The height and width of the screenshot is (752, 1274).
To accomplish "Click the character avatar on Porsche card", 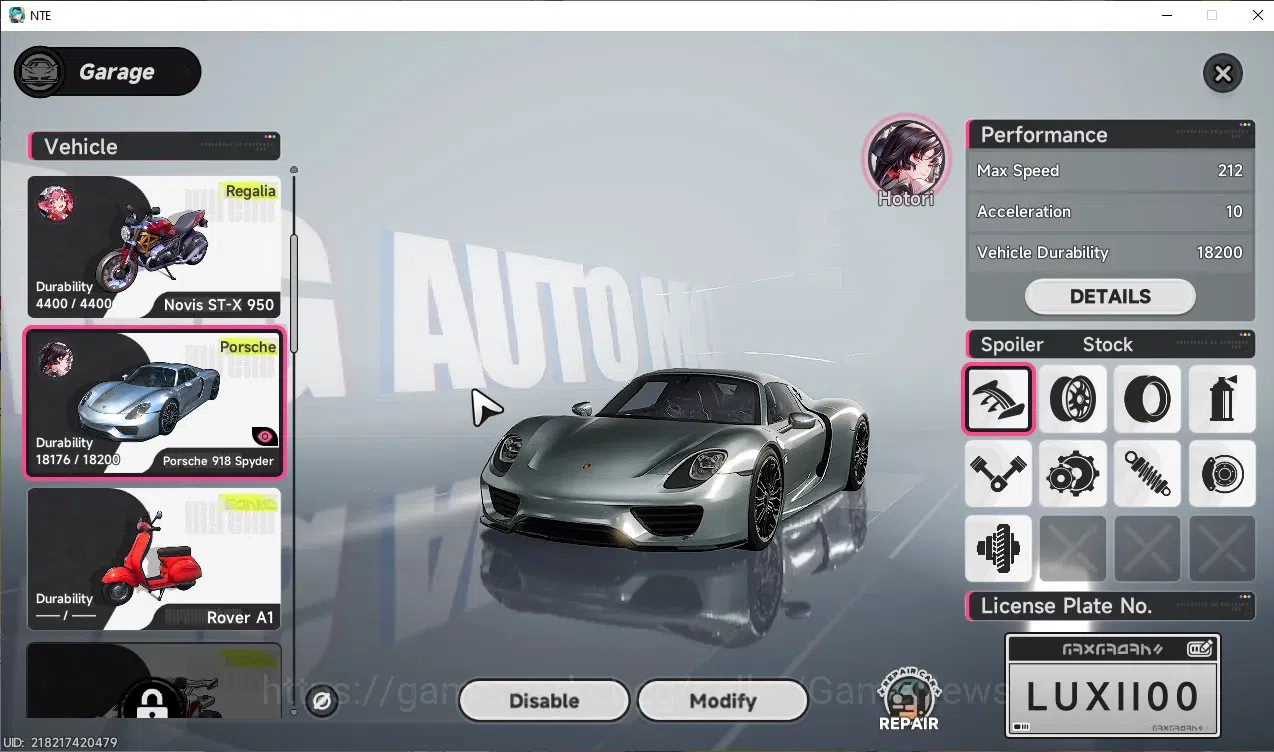I will 55,360.
